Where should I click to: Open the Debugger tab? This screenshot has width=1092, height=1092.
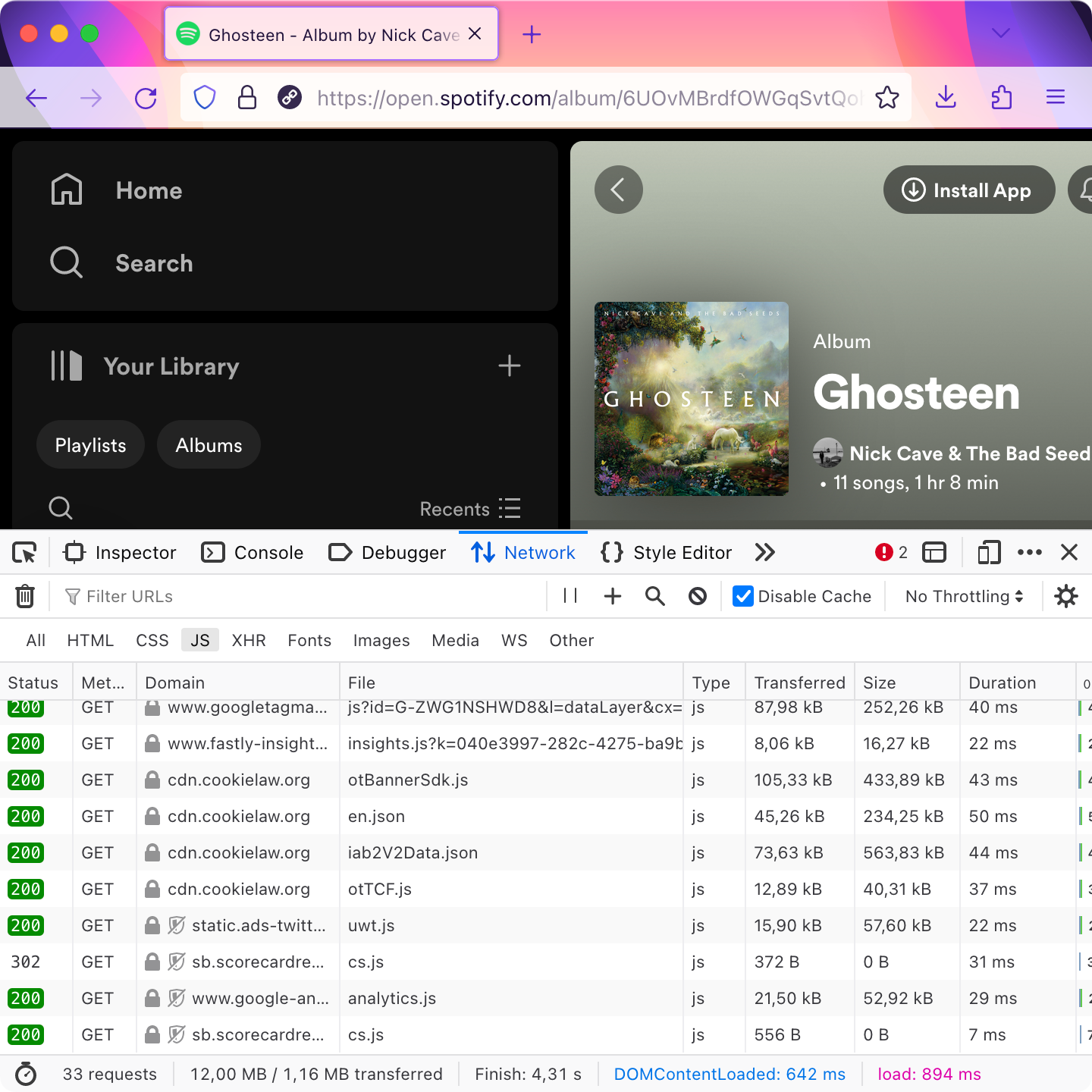pyautogui.click(x=388, y=553)
